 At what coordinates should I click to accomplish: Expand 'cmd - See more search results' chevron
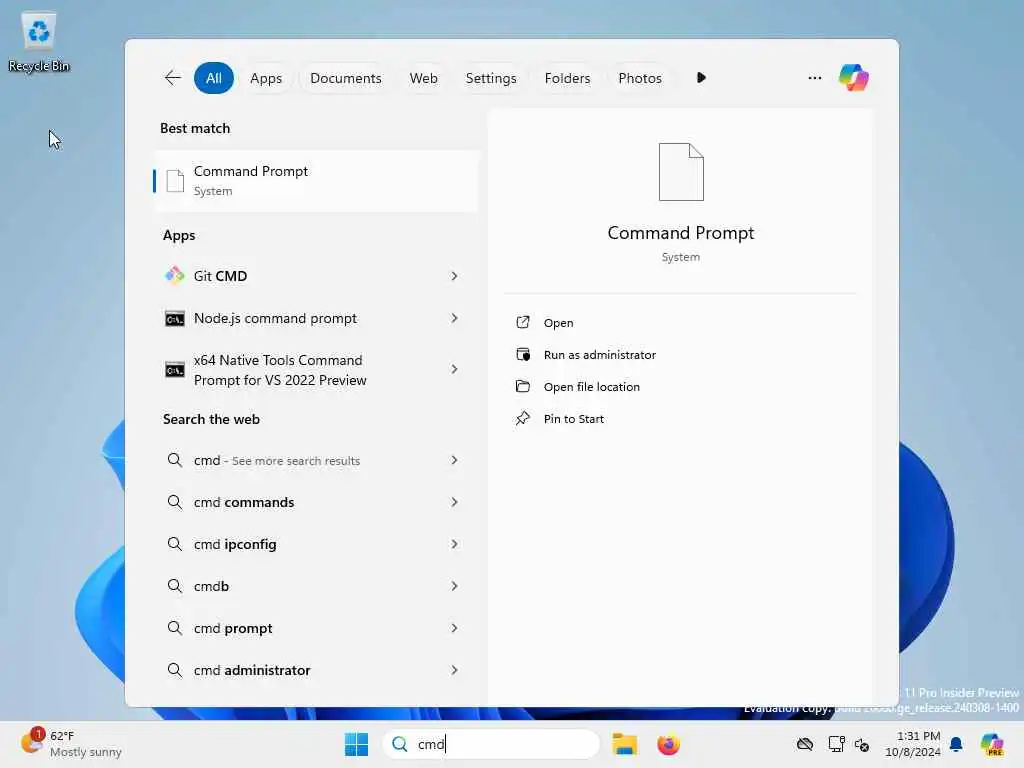[454, 460]
